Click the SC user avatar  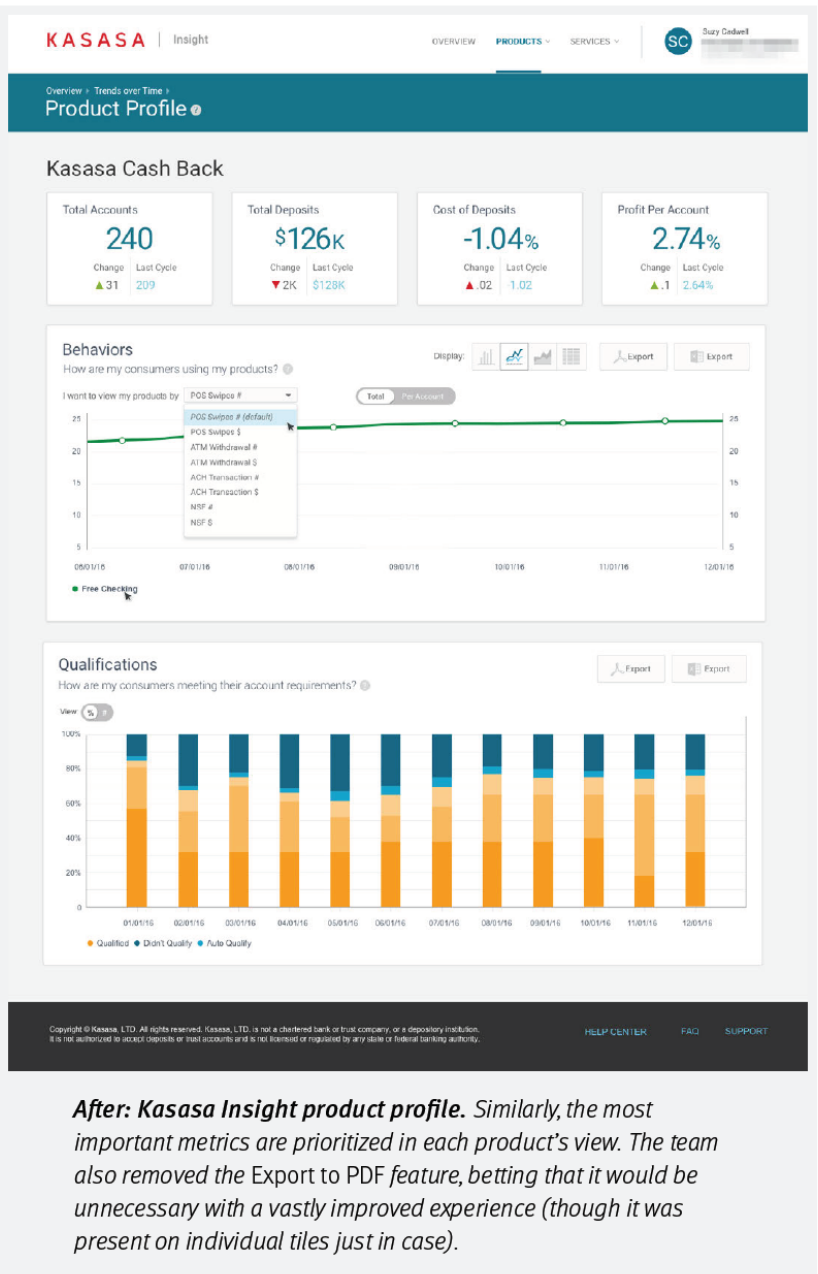click(x=678, y=41)
